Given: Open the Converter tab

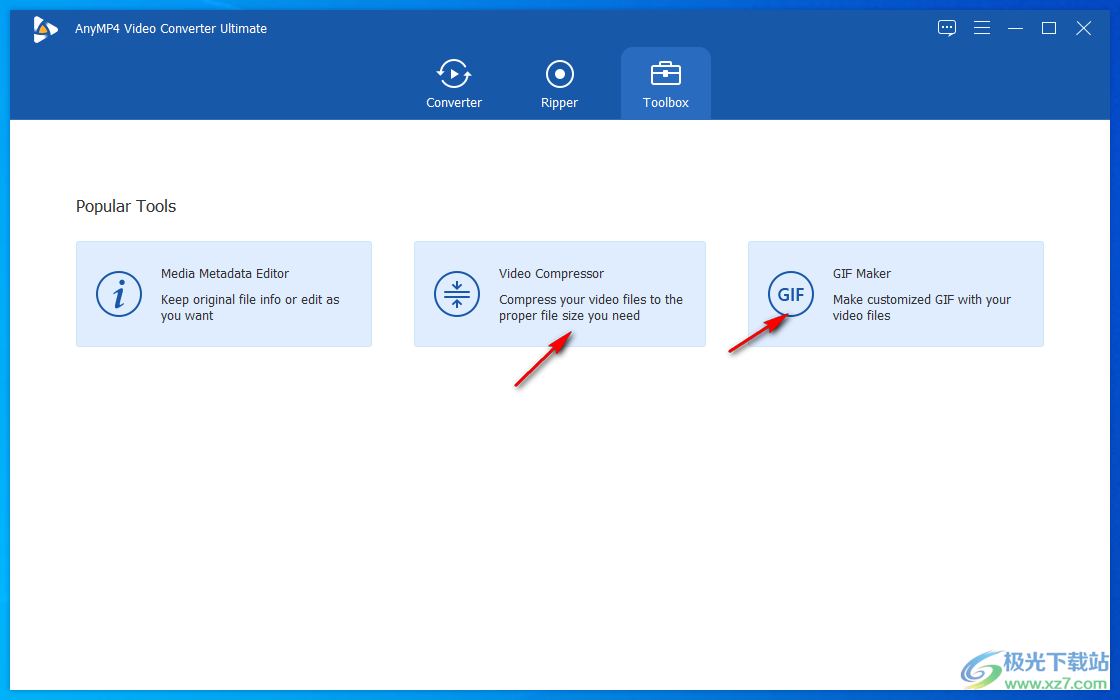Looking at the screenshot, I should [454, 84].
